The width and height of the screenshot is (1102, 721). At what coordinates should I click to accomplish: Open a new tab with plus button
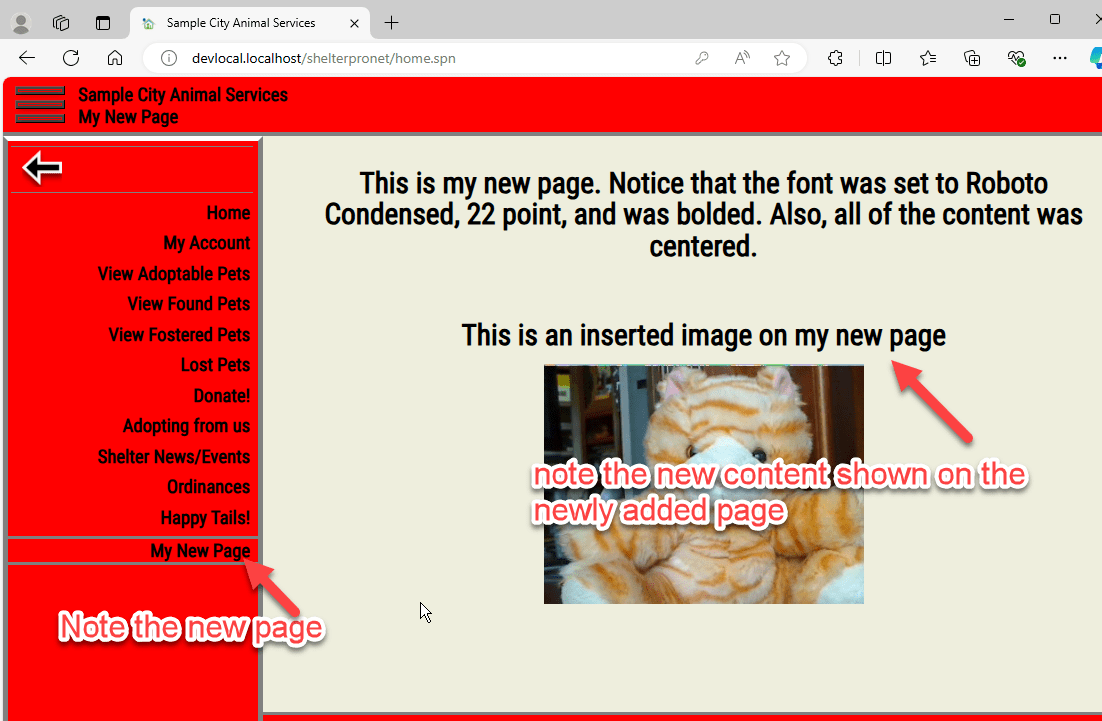pos(391,23)
